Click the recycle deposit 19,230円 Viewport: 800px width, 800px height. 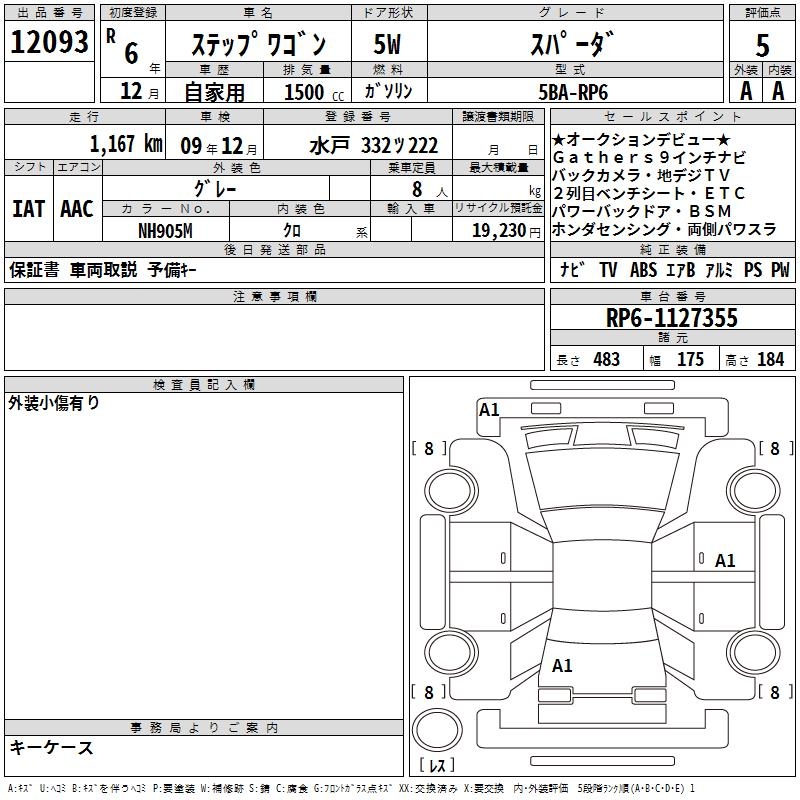click(x=506, y=231)
